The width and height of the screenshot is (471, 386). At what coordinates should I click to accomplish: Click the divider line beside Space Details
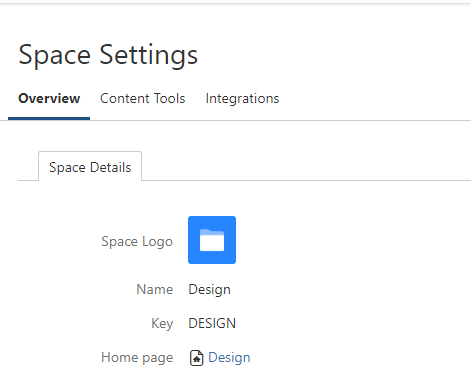pos(306,180)
